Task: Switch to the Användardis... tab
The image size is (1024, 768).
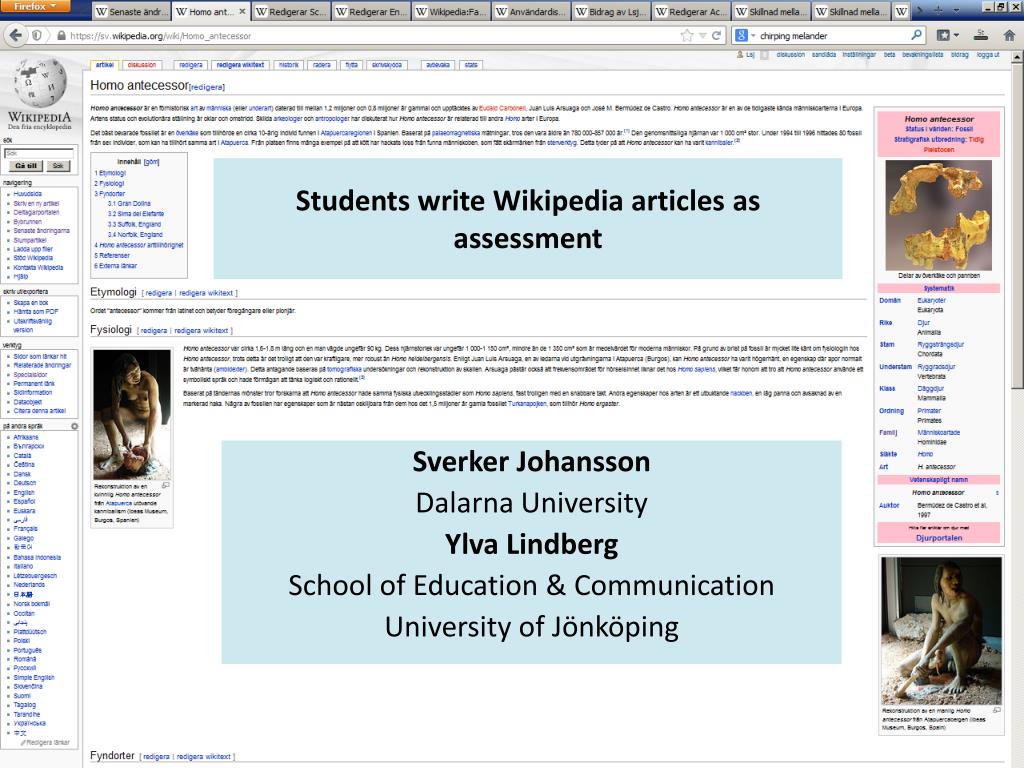Action: coord(531,11)
